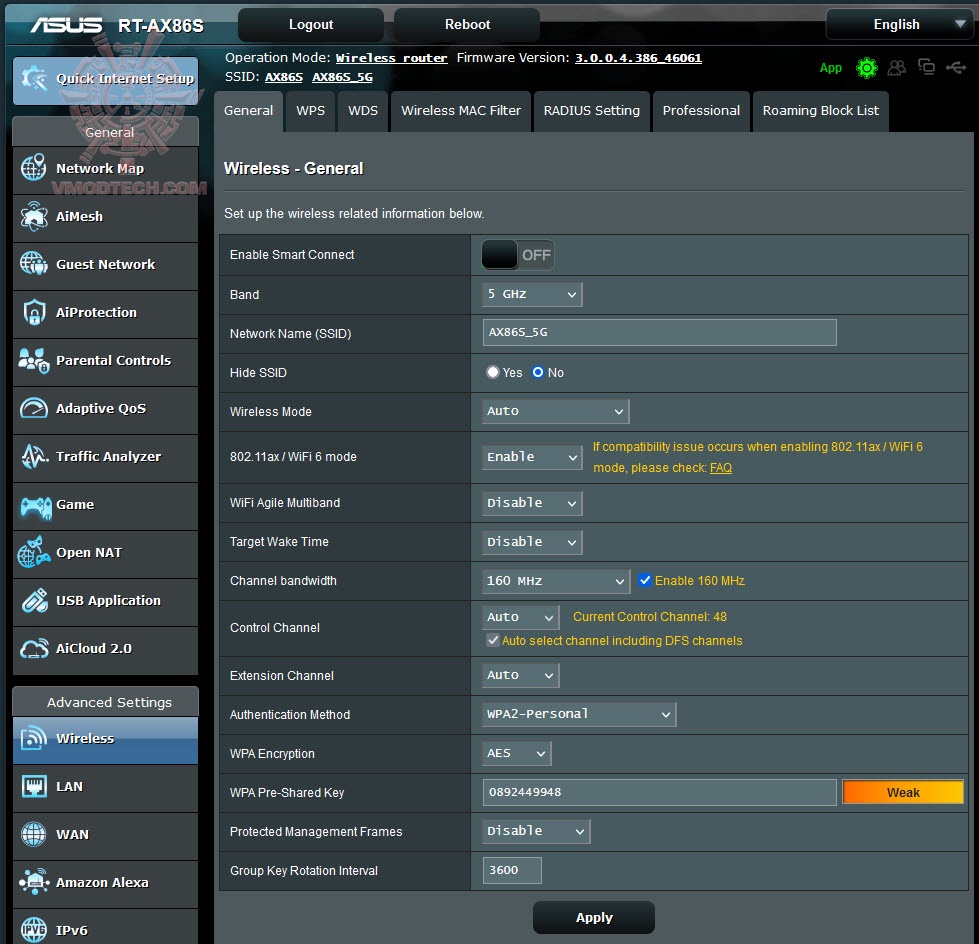
Task: Open the English language dropdown
Action: [x=898, y=24]
